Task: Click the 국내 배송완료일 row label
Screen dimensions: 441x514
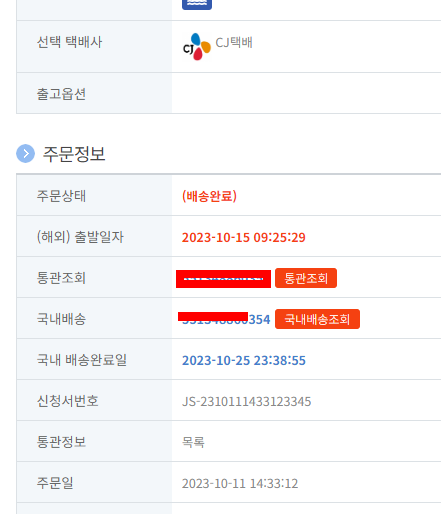Action: coord(82,360)
